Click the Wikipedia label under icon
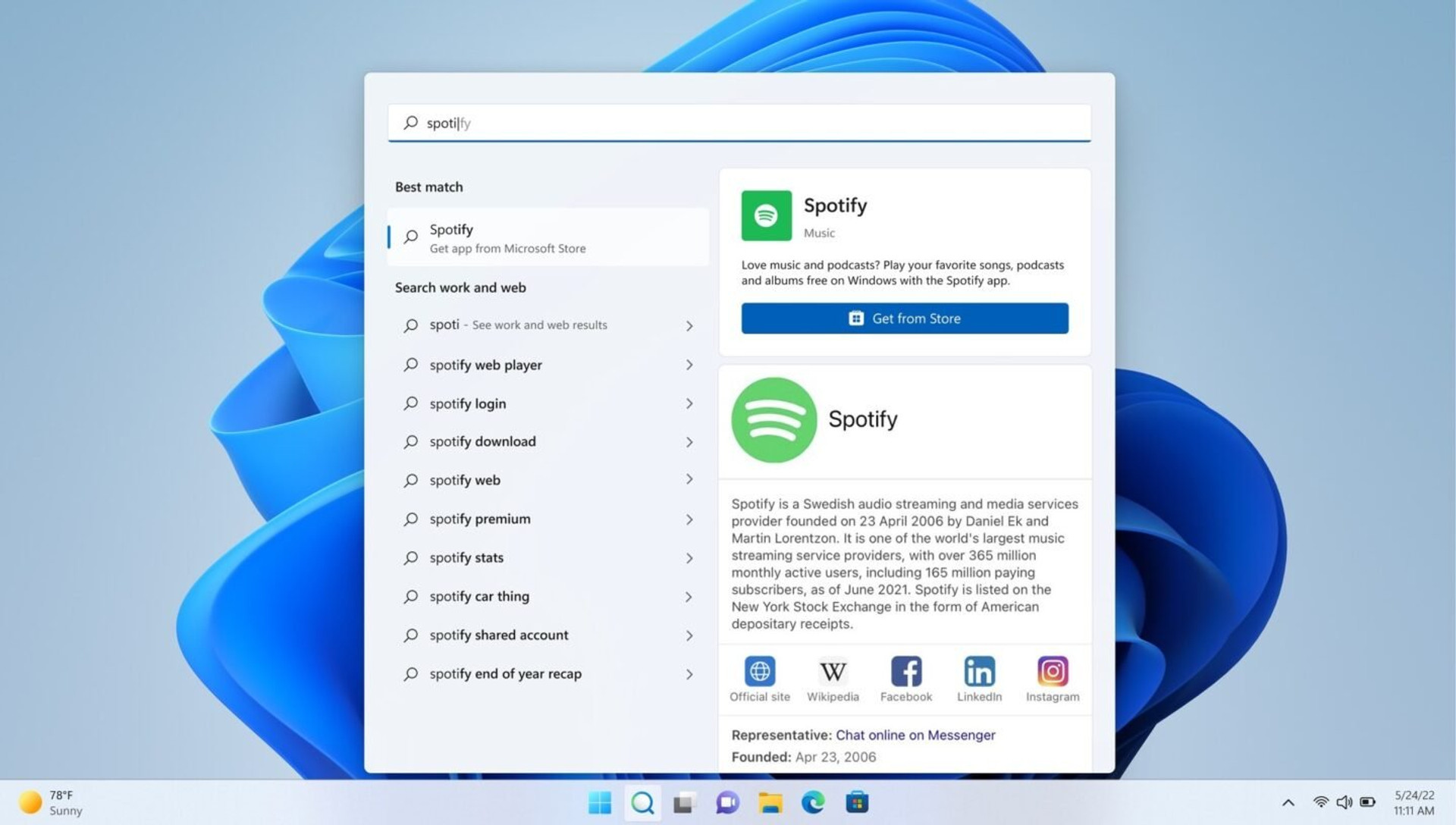 [x=833, y=696]
